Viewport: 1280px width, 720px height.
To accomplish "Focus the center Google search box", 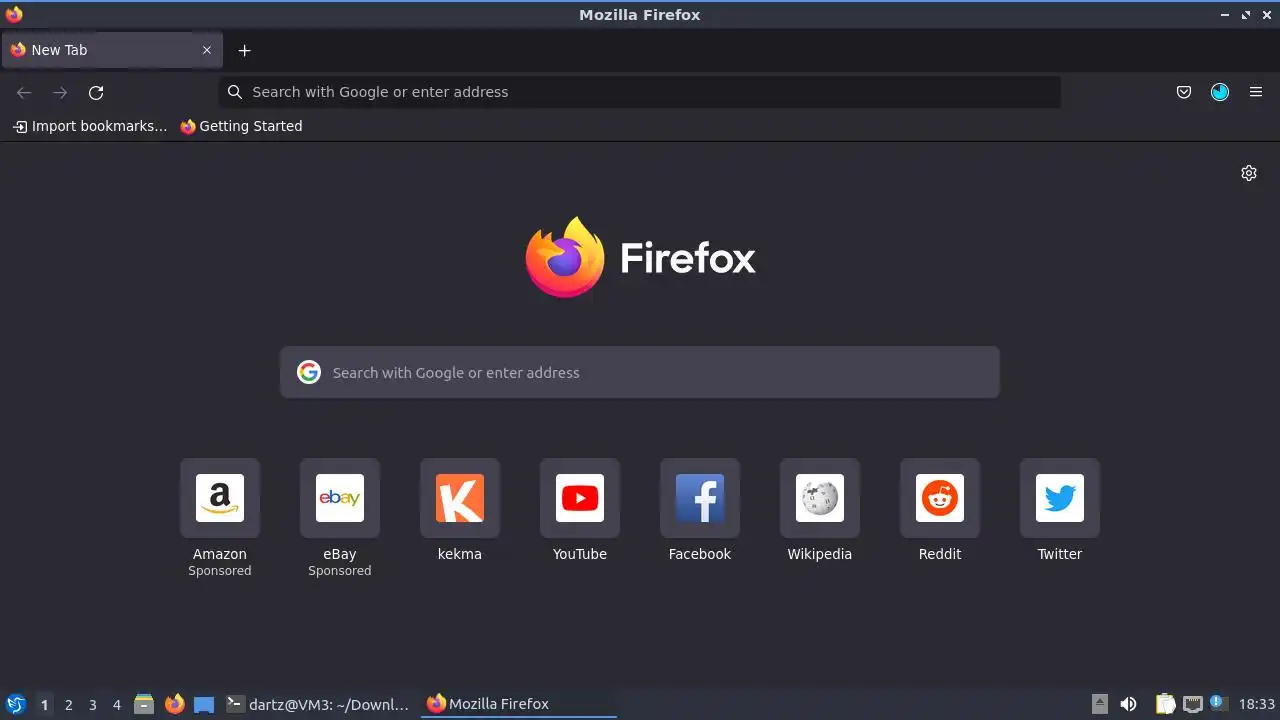I will [640, 372].
